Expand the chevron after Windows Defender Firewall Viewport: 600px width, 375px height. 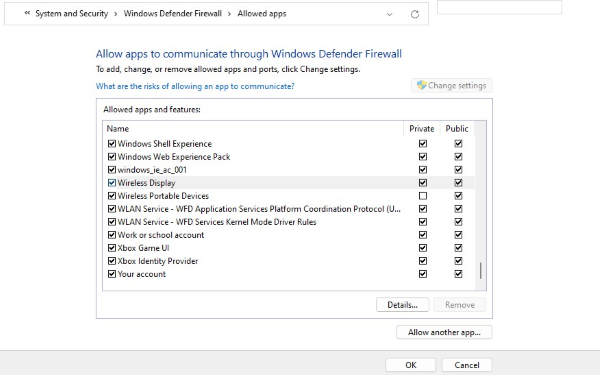[229, 14]
